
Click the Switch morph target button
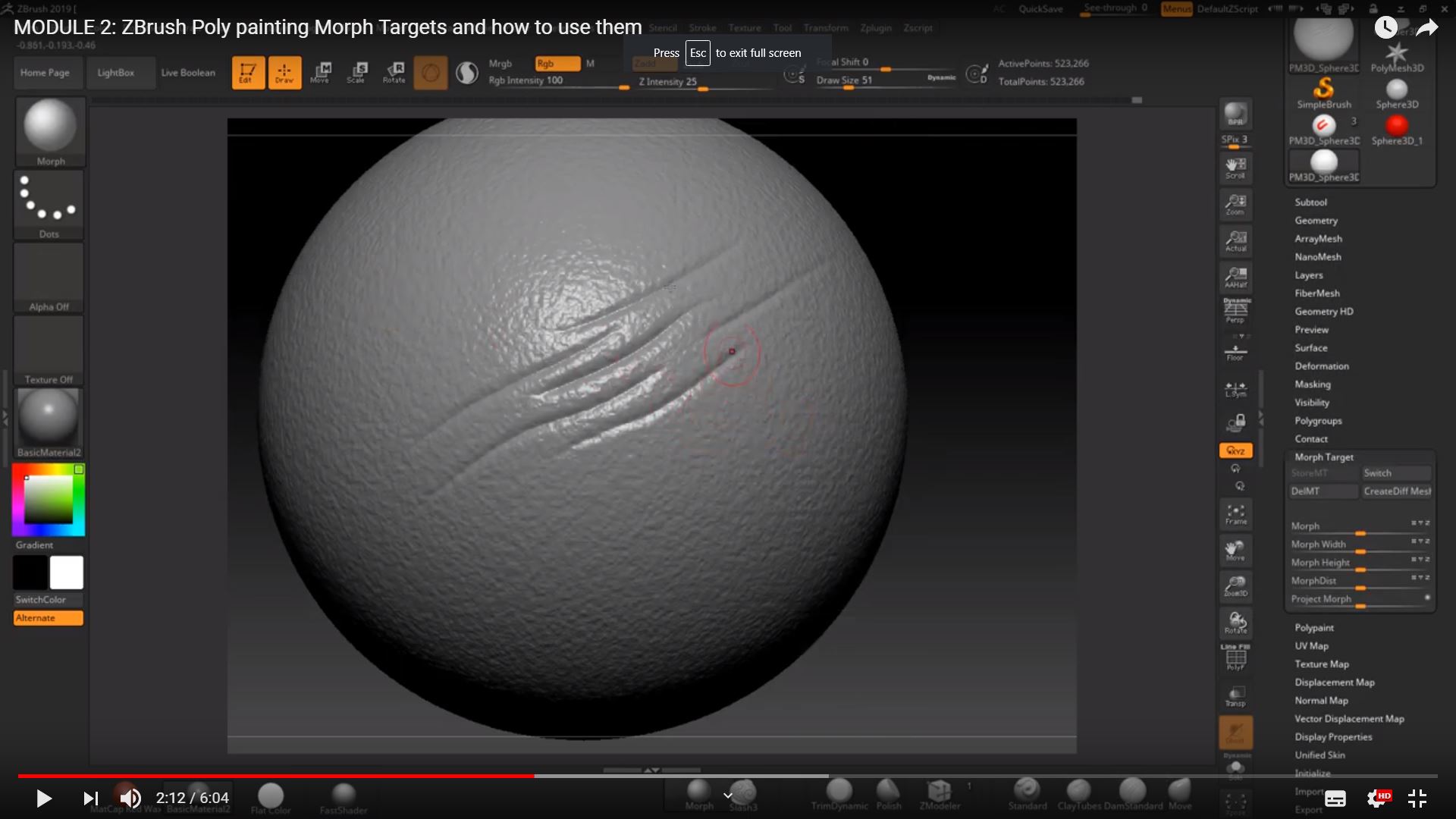tap(1396, 473)
